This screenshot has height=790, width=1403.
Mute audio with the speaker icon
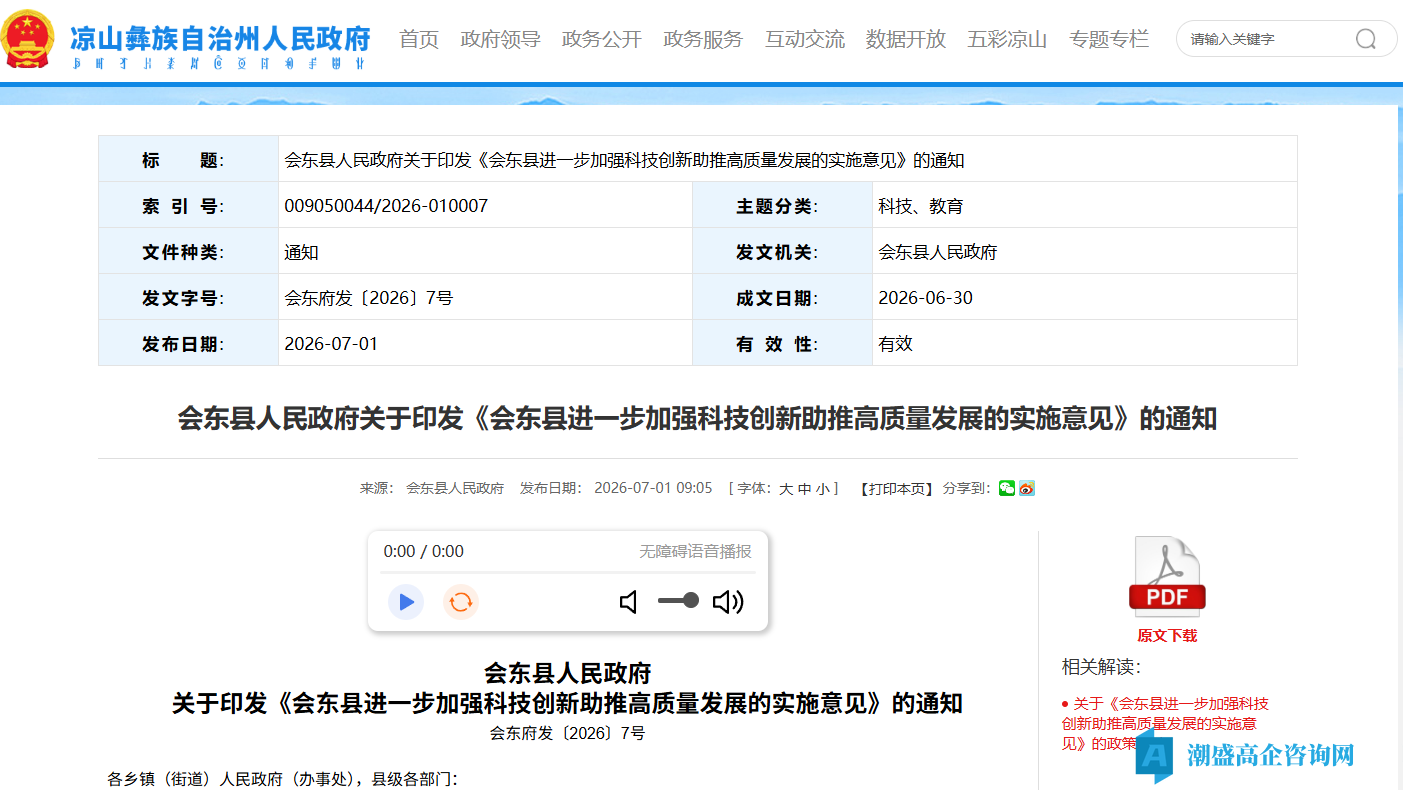point(629,602)
